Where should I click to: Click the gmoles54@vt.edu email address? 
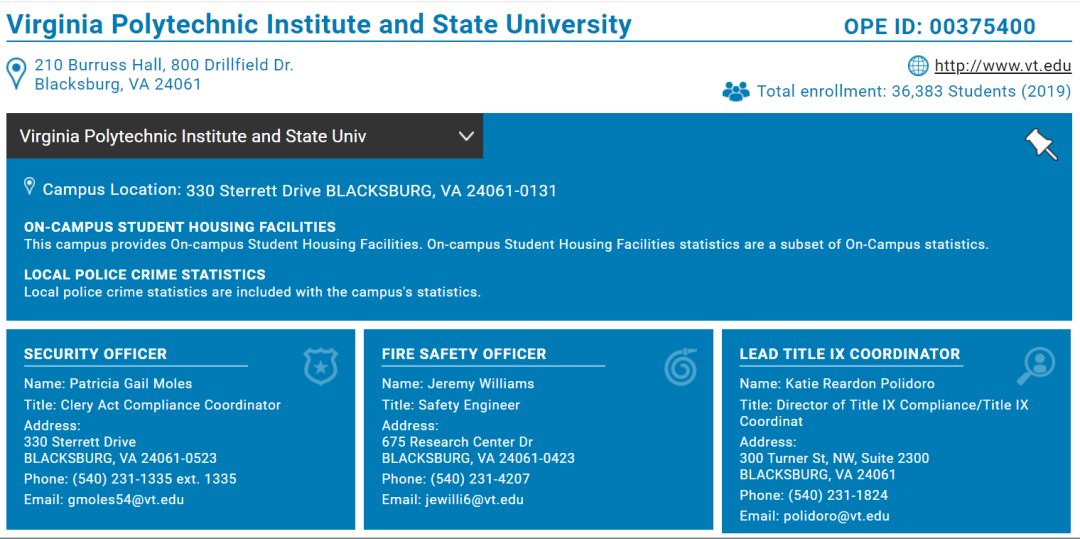click(125, 500)
